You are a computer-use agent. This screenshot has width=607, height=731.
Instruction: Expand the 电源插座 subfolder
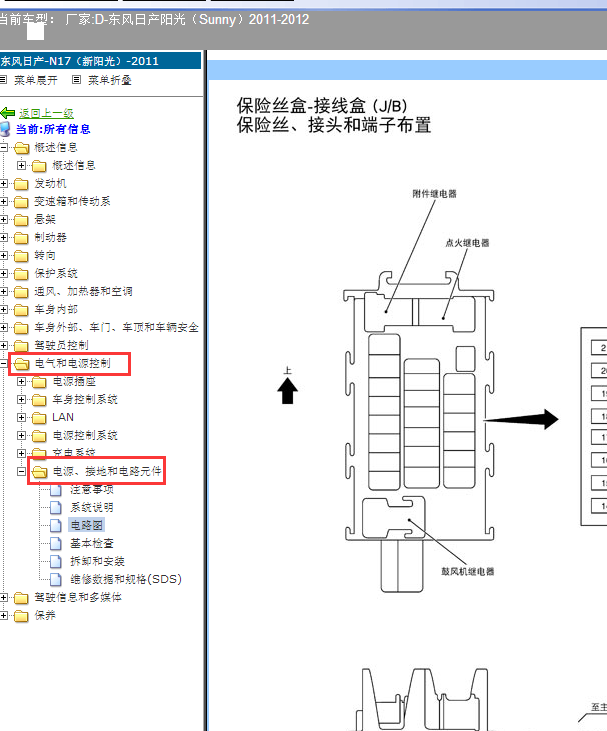click(x=21, y=381)
